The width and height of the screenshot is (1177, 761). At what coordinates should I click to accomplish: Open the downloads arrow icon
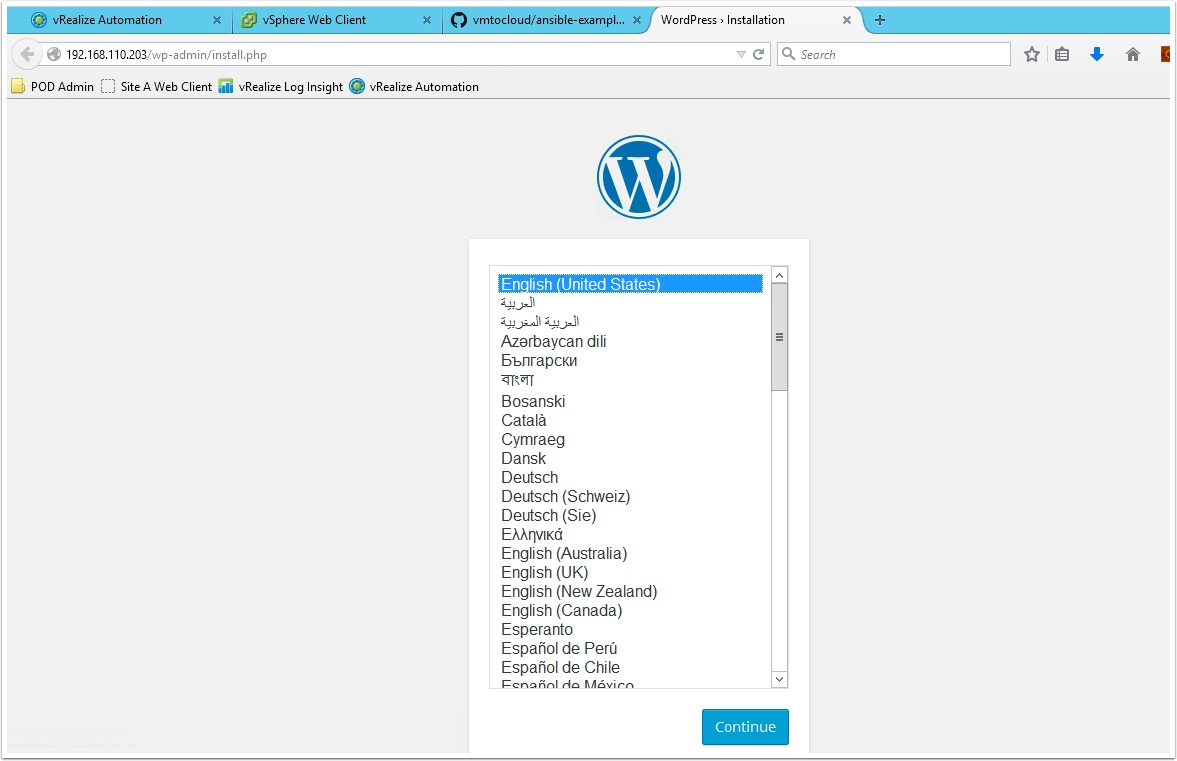[1097, 54]
